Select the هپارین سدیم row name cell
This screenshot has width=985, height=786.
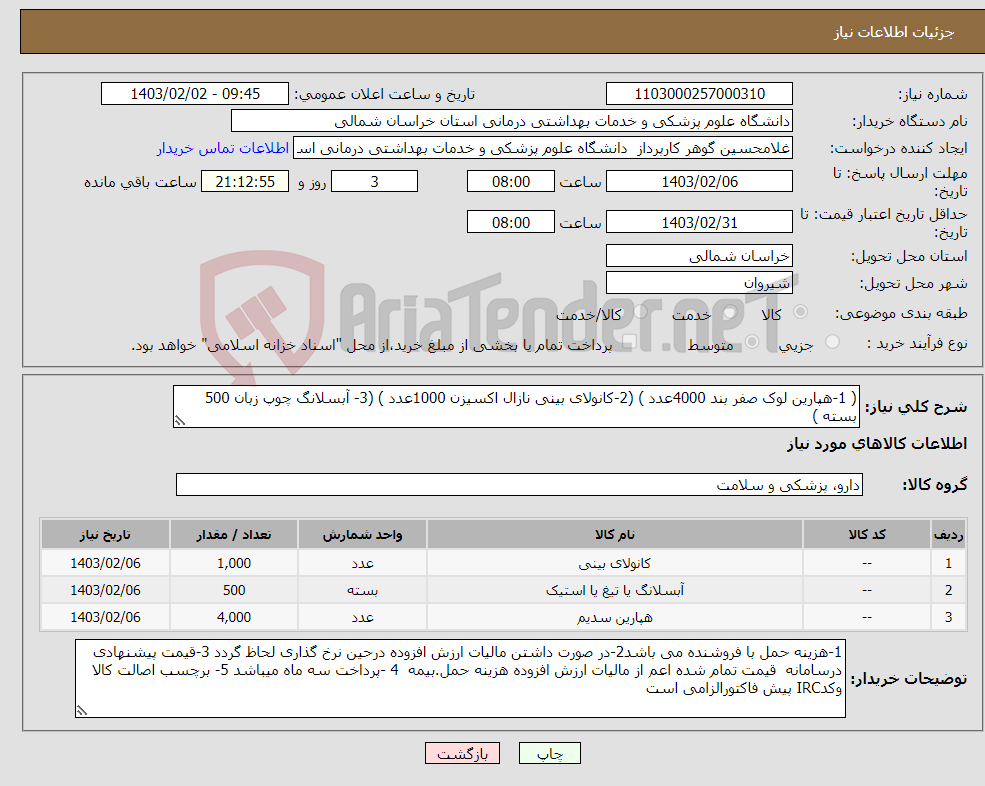[x=615, y=617]
